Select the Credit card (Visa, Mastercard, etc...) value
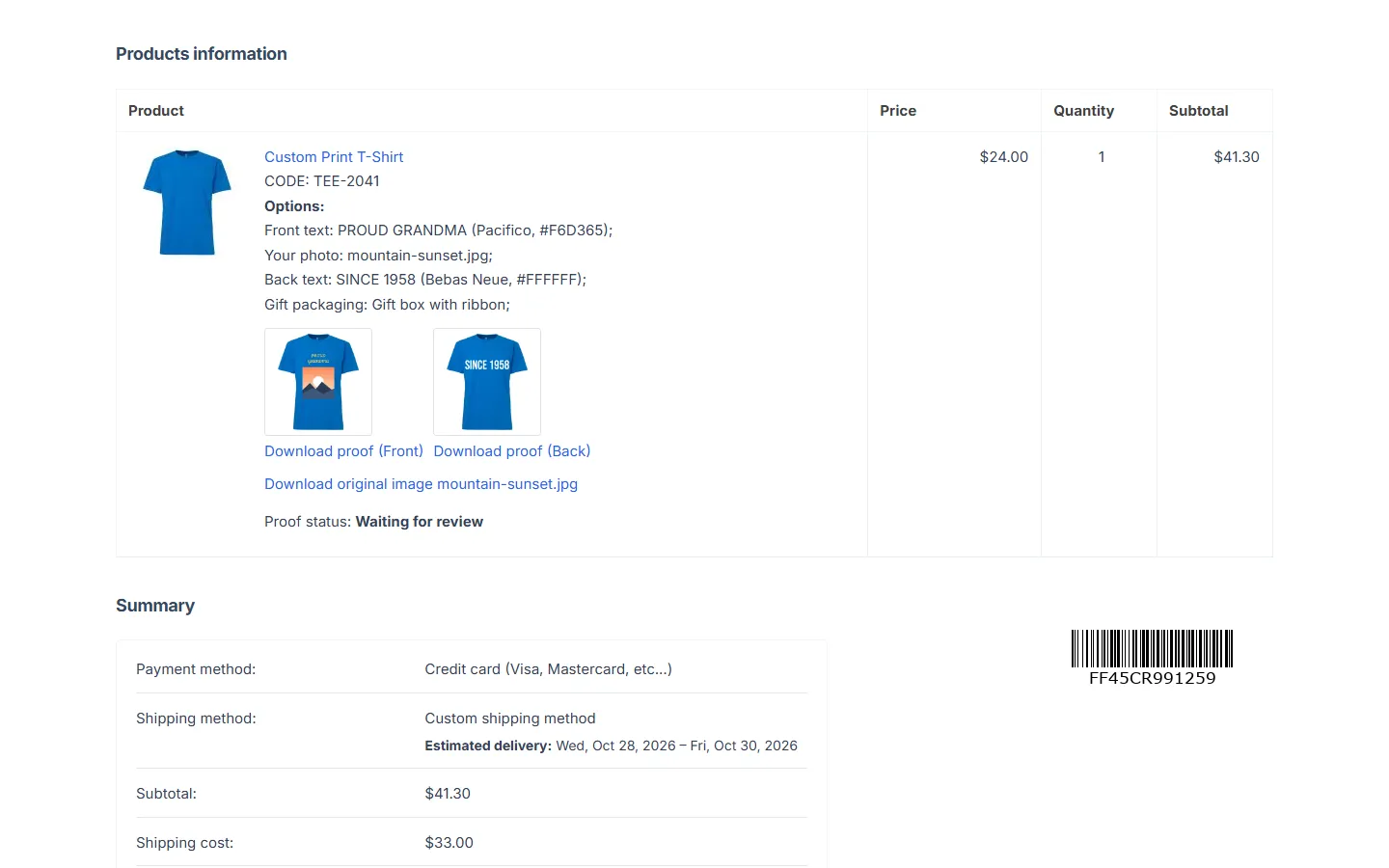 click(x=549, y=668)
